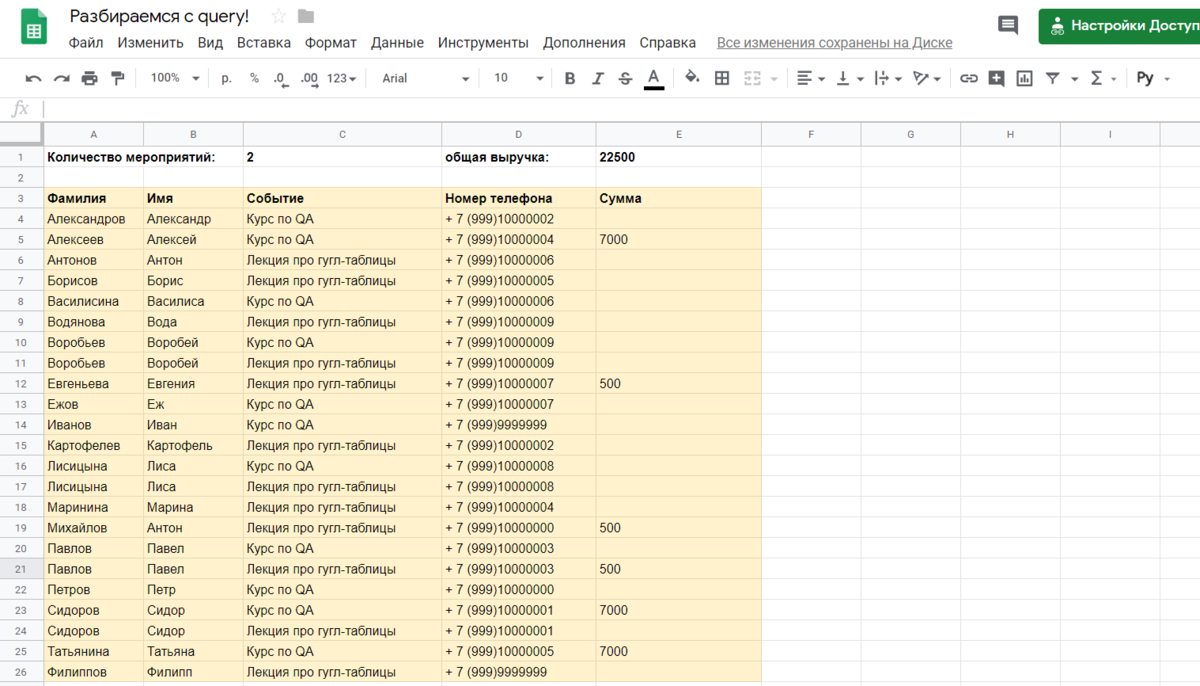Open horizontal align dropdown
Viewport: 1200px width, 686px height.
(811, 78)
